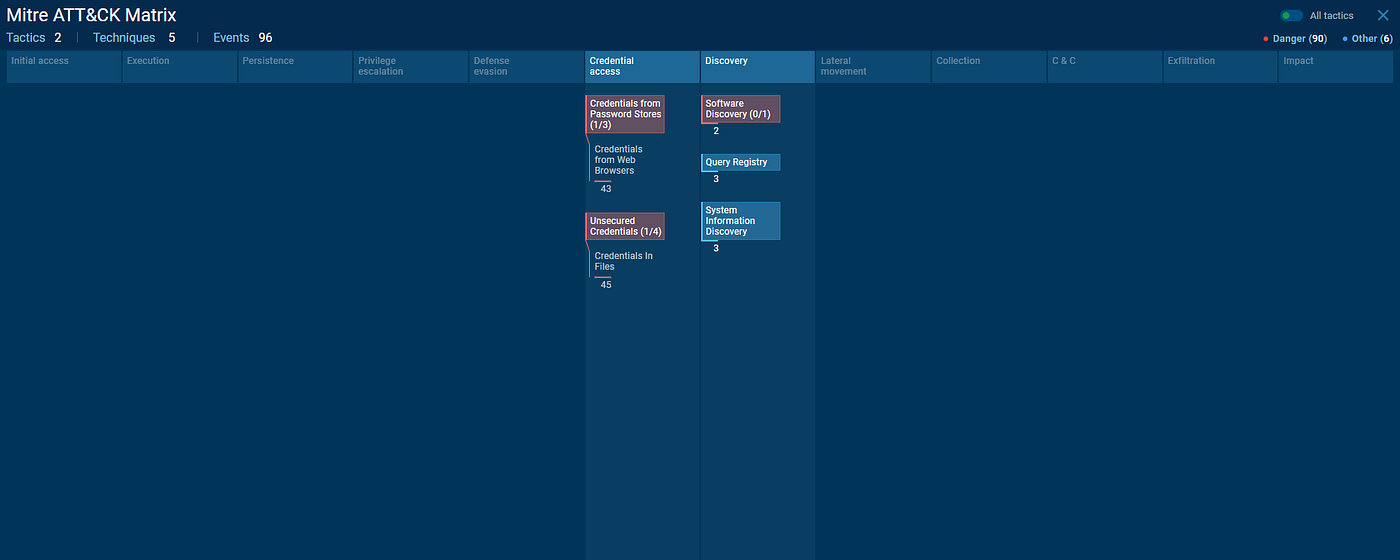This screenshot has height=560, width=1400.
Task: Select Credentials from Web Browsers sub-technique
Action: pyautogui.click(x=619, y=160)
